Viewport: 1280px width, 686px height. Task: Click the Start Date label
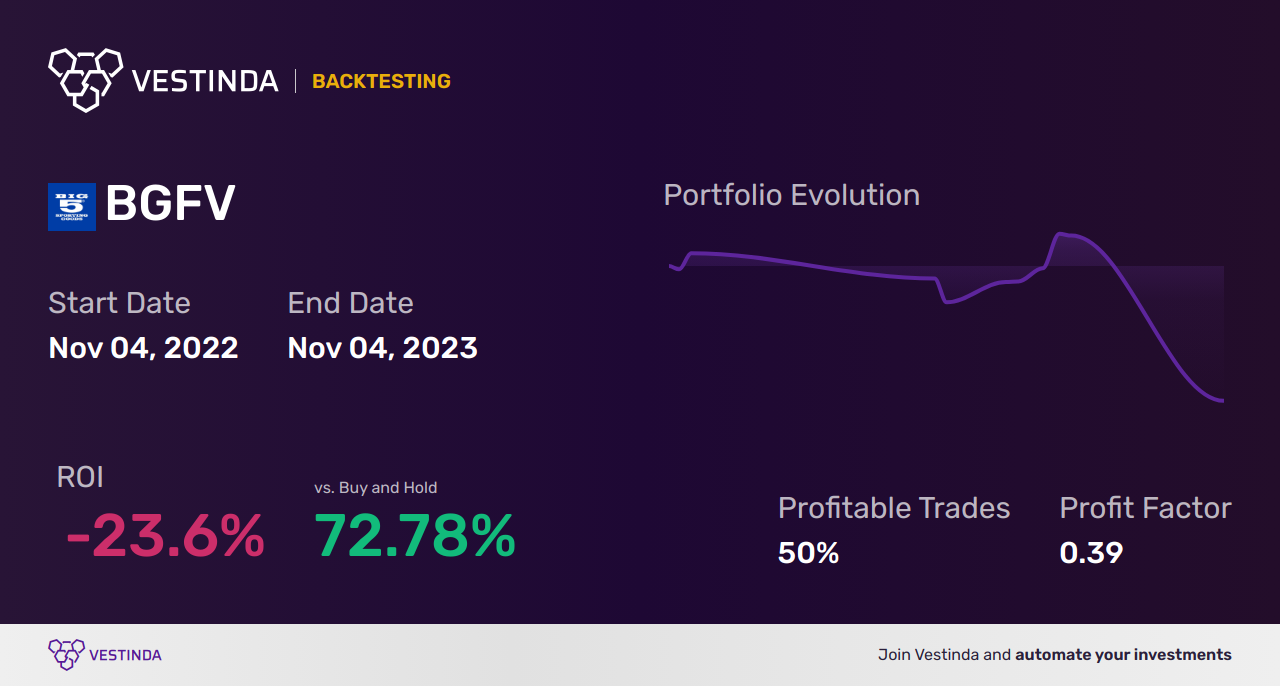pyautogui.click(x=119, y=303)
